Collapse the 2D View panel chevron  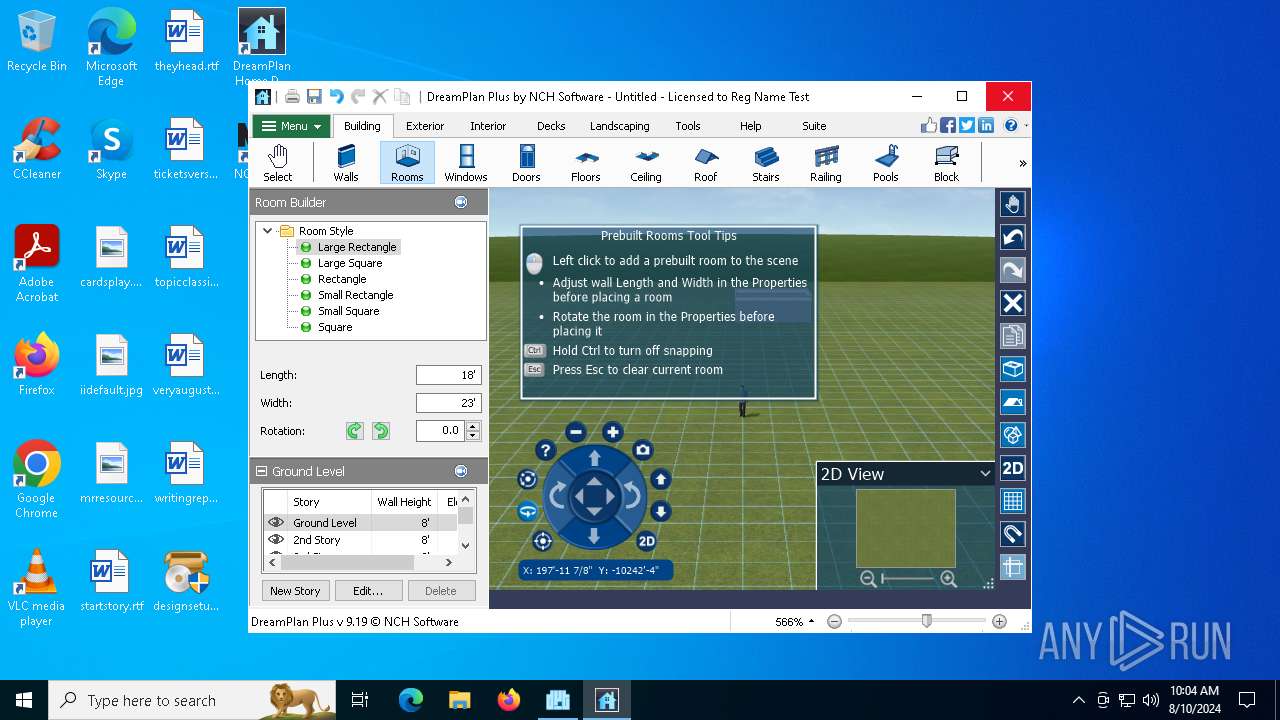tap(985, 474)
